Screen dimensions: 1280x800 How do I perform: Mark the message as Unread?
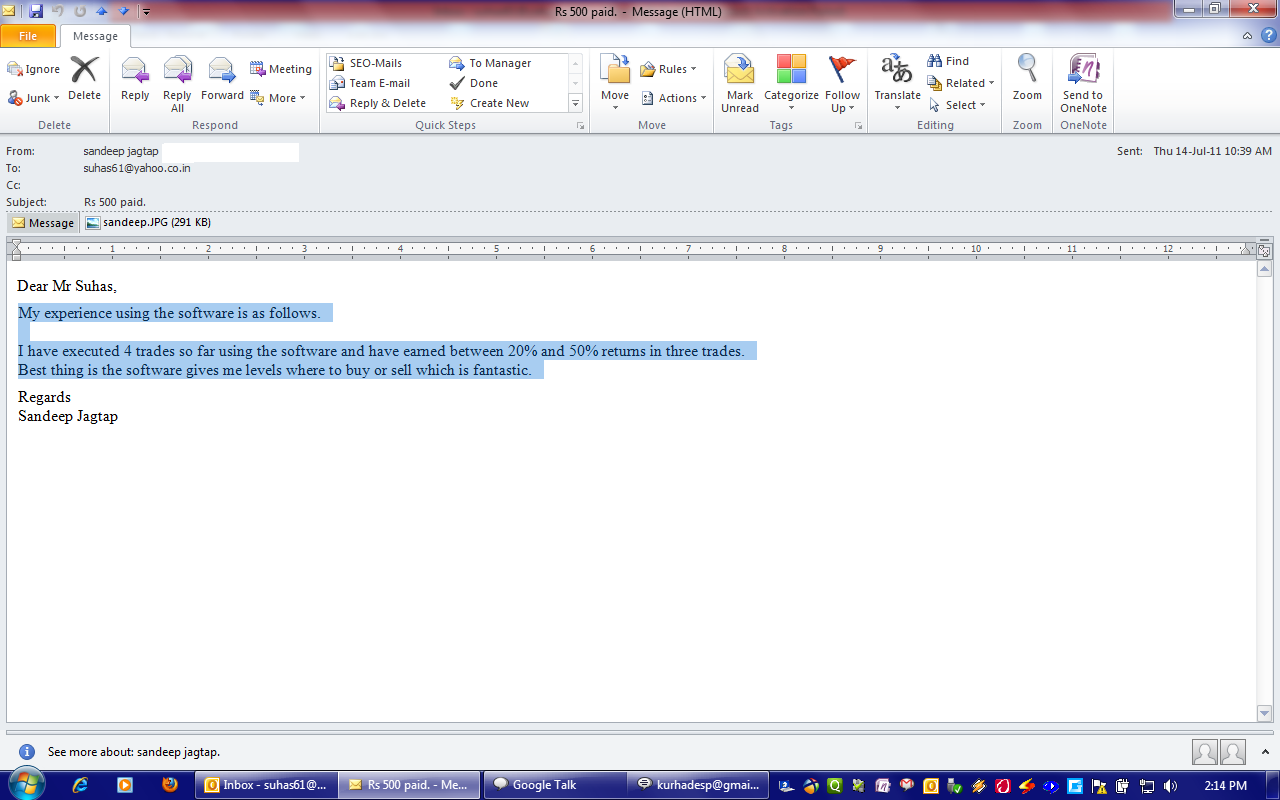point(740,84)
